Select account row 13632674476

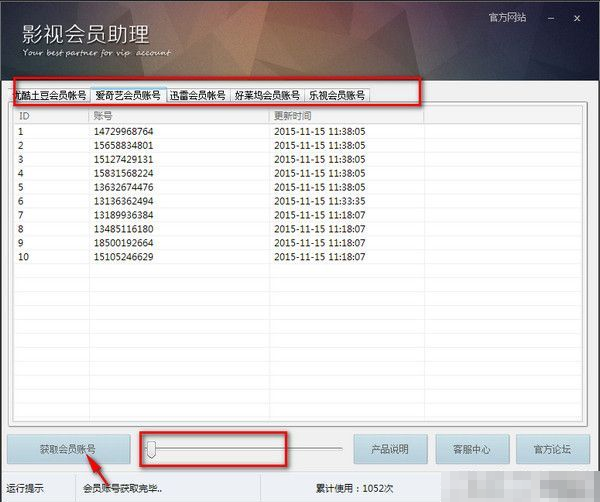[x=123, y=187]
